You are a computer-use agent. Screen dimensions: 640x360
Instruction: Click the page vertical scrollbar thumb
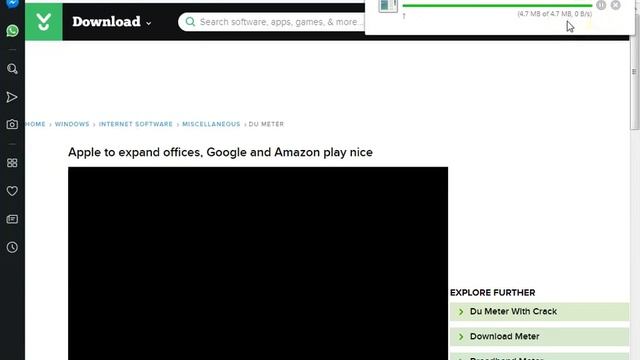(x=634, y=71)
